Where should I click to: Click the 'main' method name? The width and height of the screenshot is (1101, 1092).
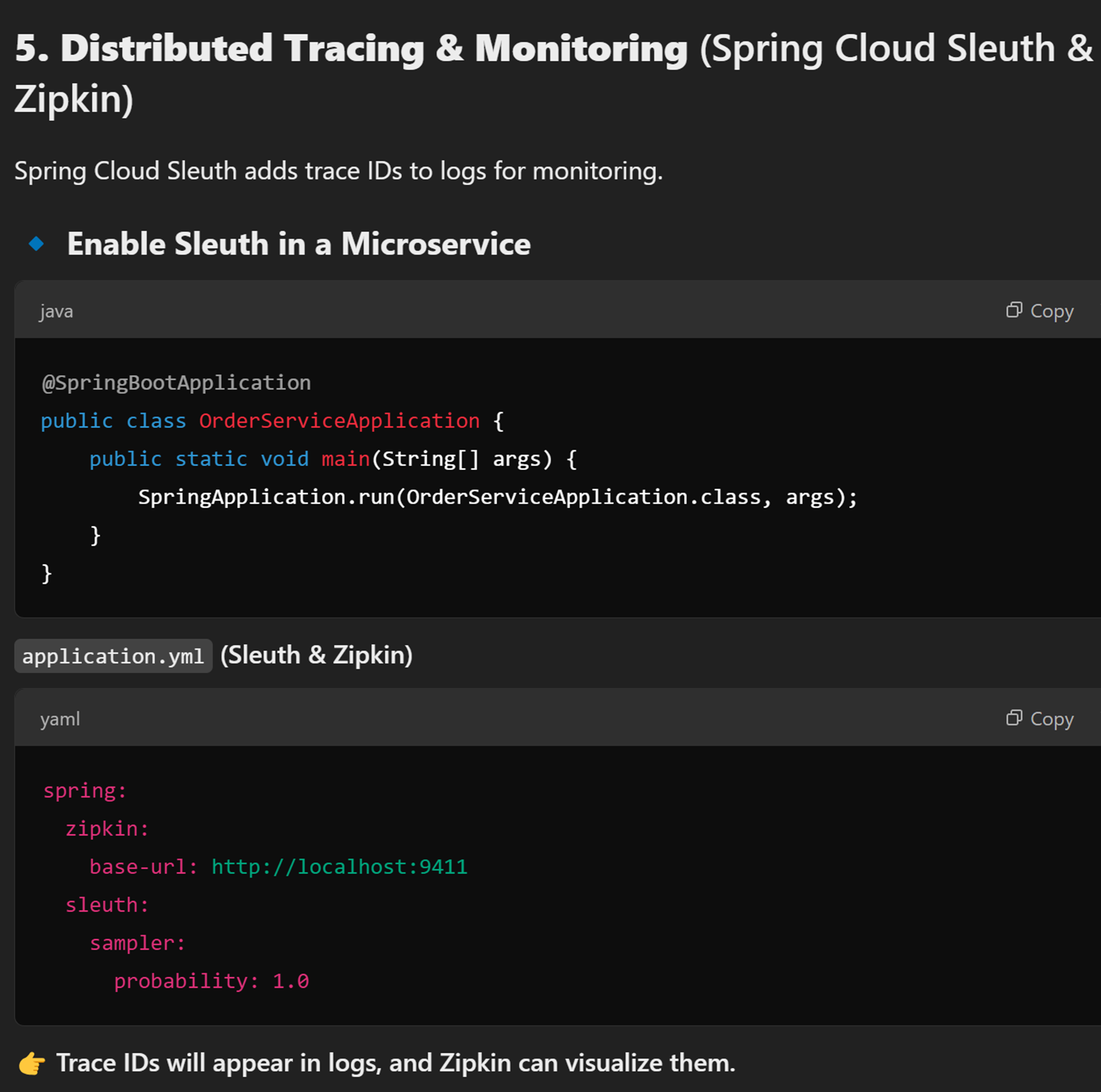(x=346, y=459)
